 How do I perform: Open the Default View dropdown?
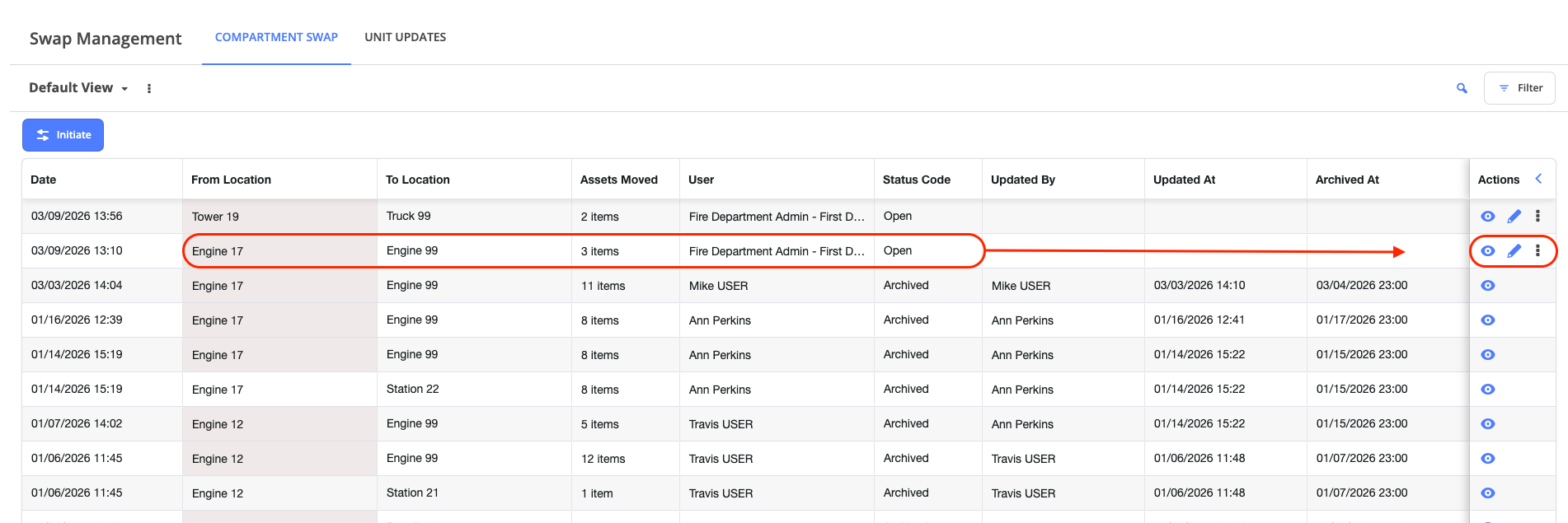tap(78, 88)
